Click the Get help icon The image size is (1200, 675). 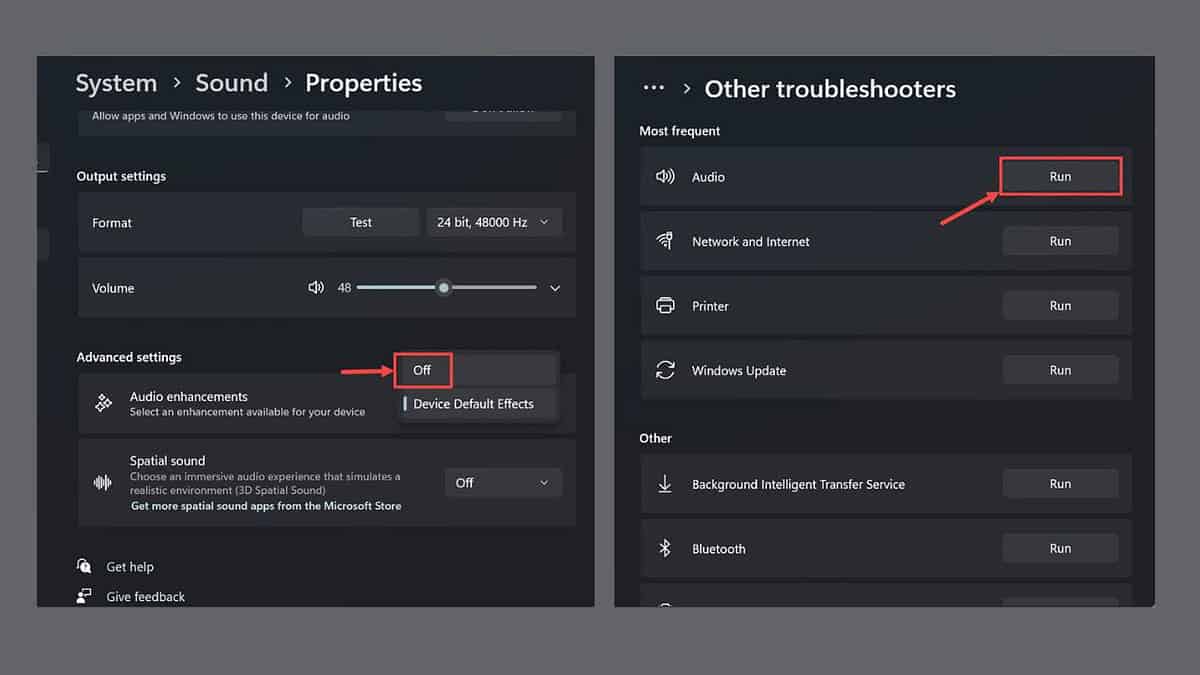pyautogui.click(x=85, y=566)
